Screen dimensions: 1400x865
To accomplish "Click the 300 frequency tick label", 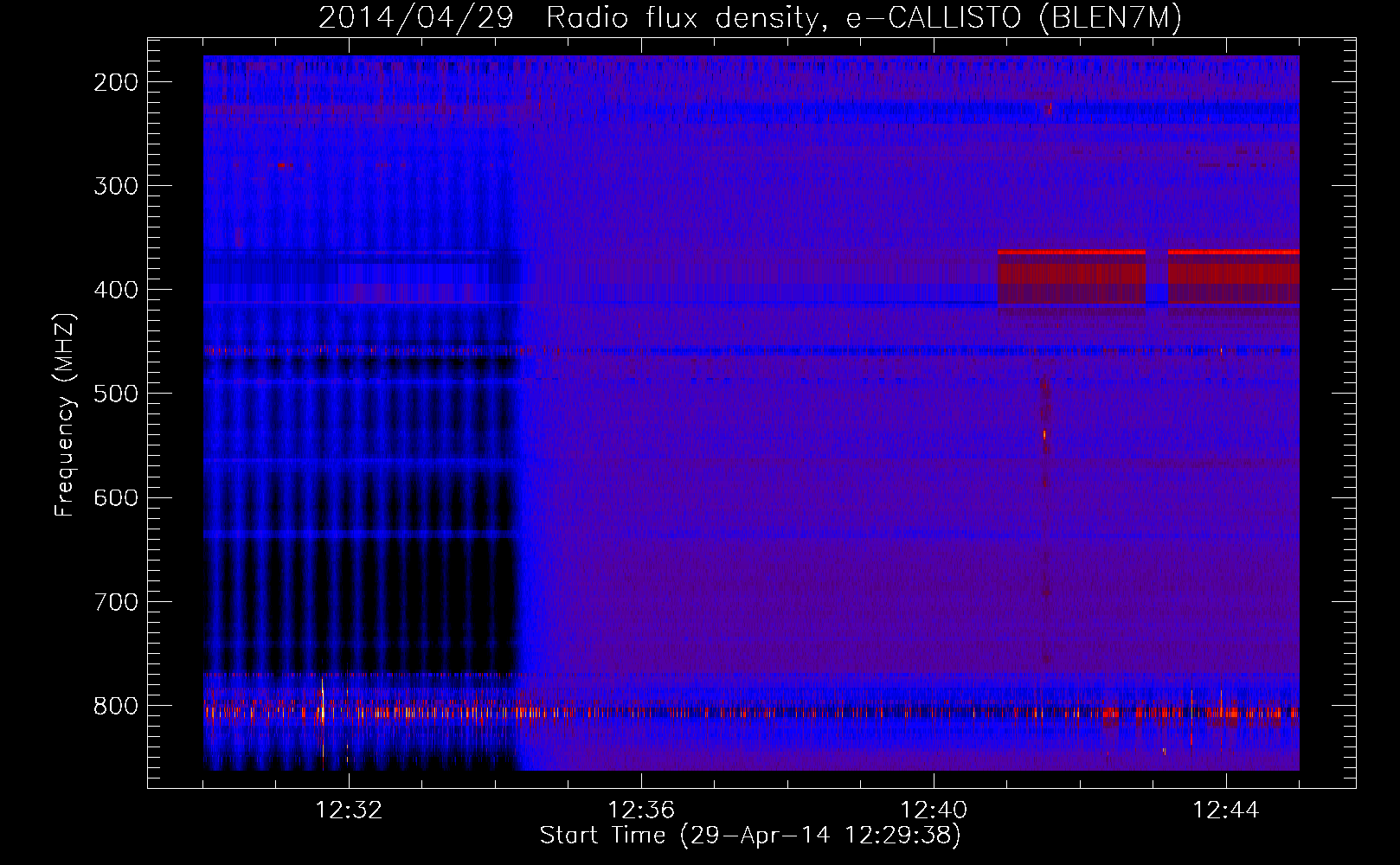I will click(116, 186).
